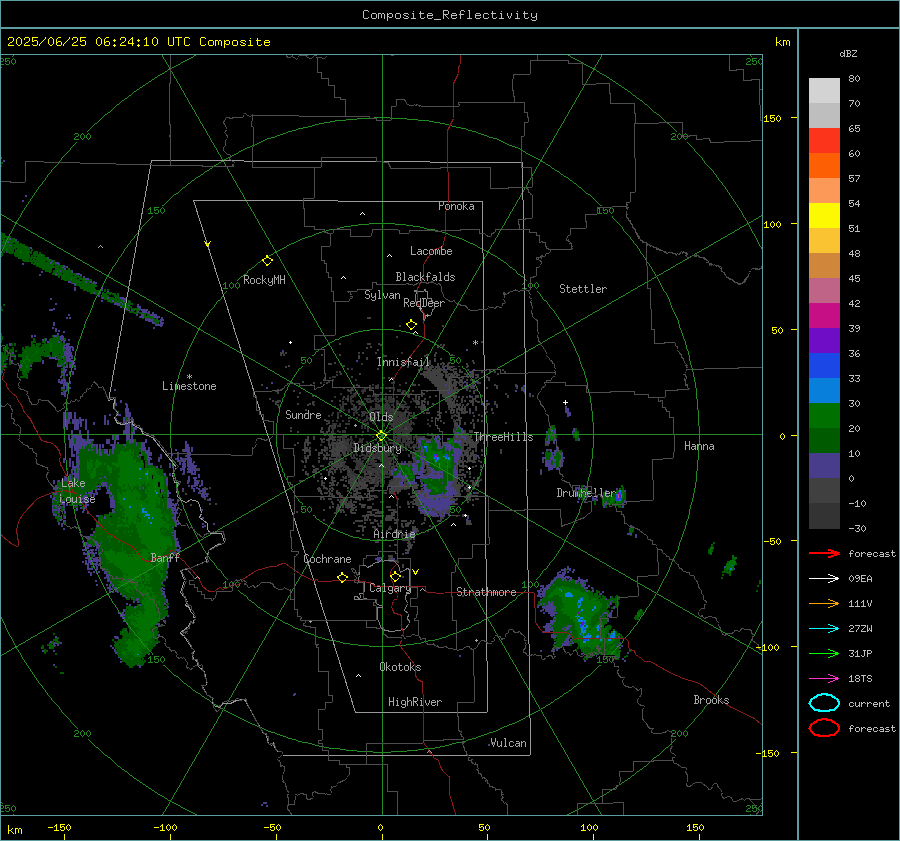This screenshot has height=841, width=900.
Task: Click the light grey swatch between 80 and 70
Action: (x=824, y=91)
